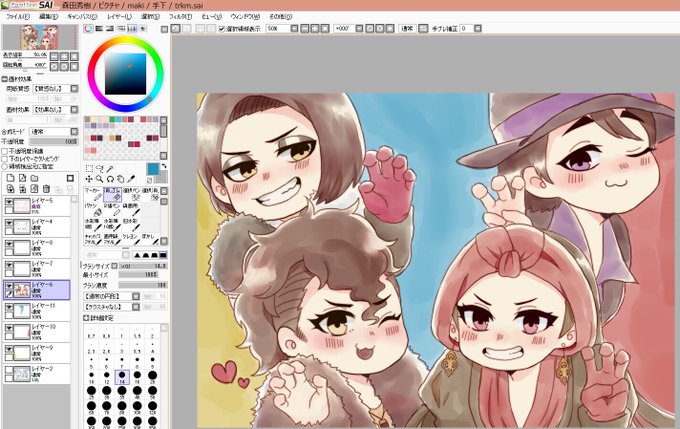Choose the バケツ bucket fill tool
The width and height of the screenshot is (680, 429).
pyautogui.click(x=93, y=210)
